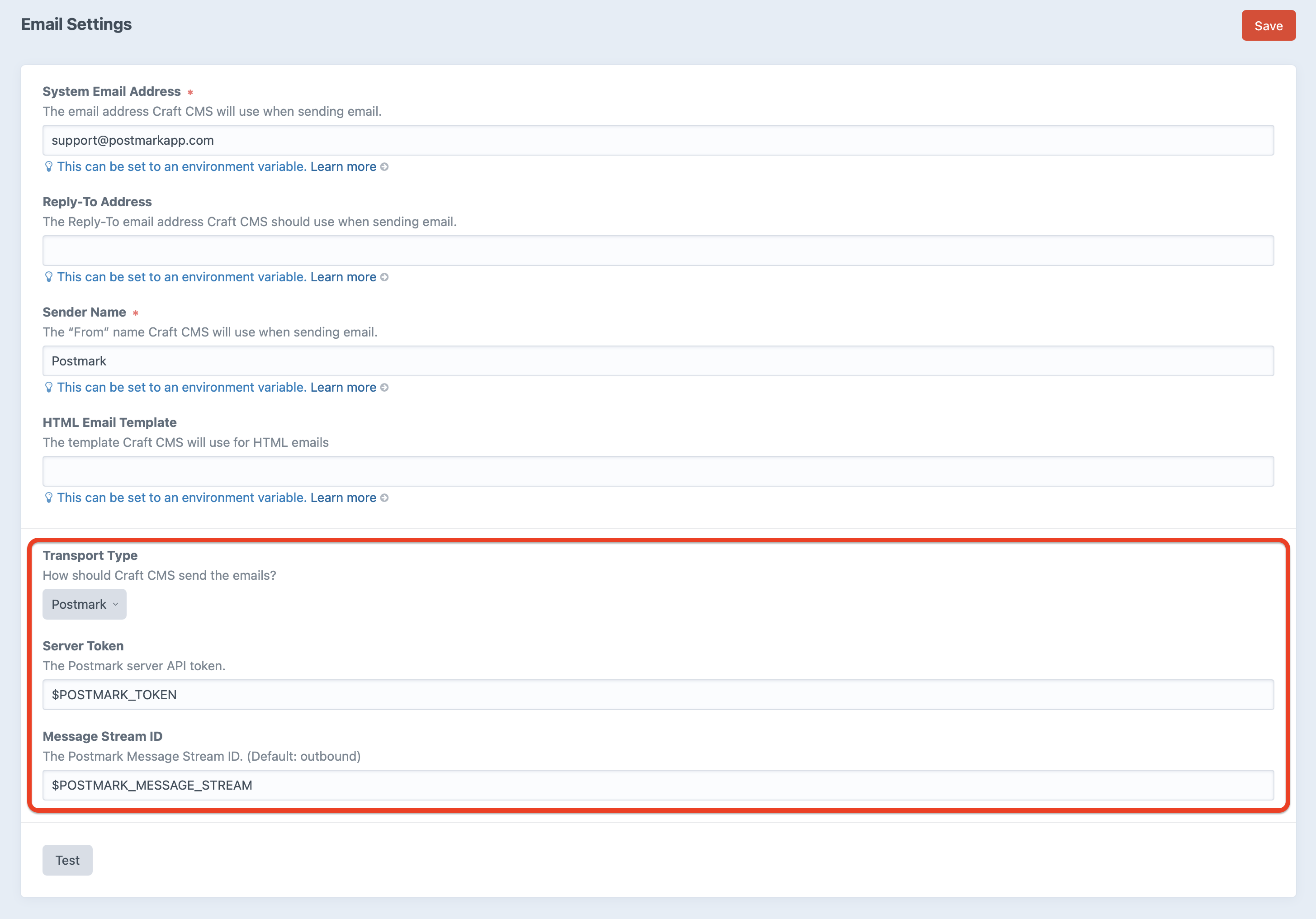Click lightbulb tip icon under HTML Email Template
1316x919 pixels.
[x=49, y=497]
